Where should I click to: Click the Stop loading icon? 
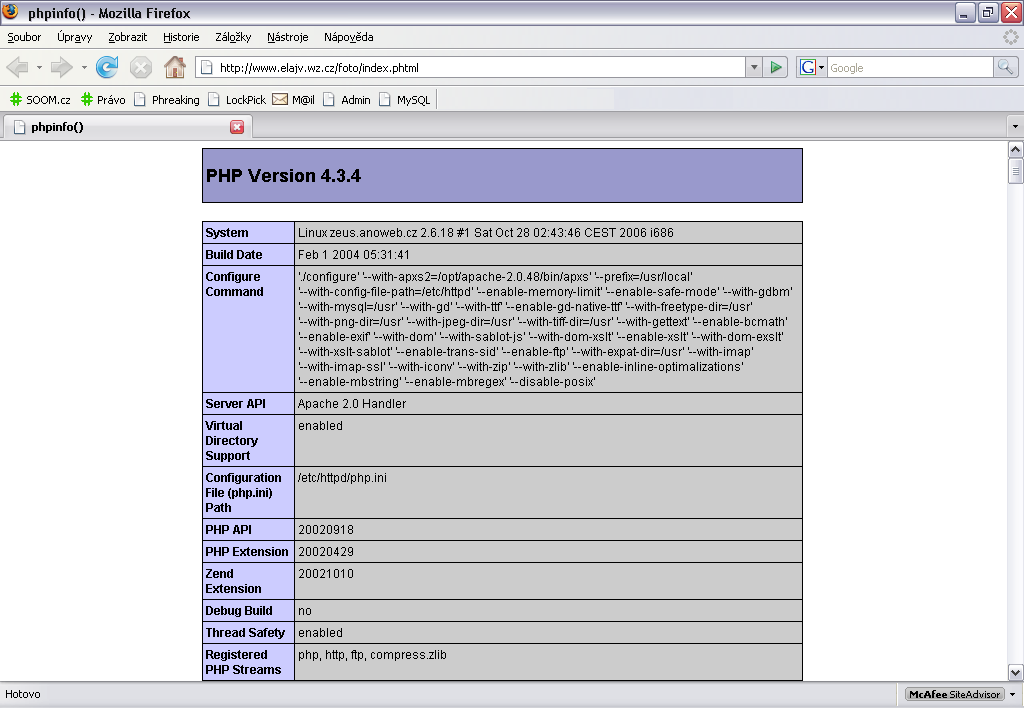(141, 68)
